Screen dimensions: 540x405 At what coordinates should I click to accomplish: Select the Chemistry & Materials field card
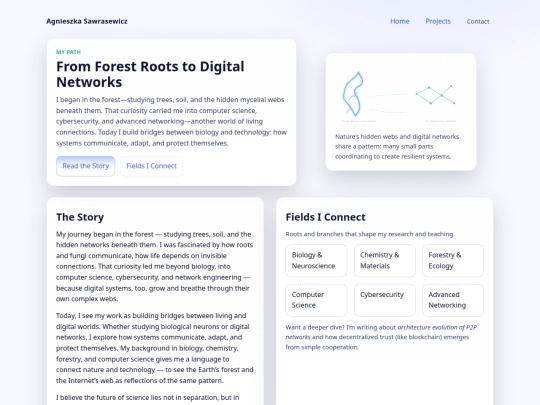(385, 260)
